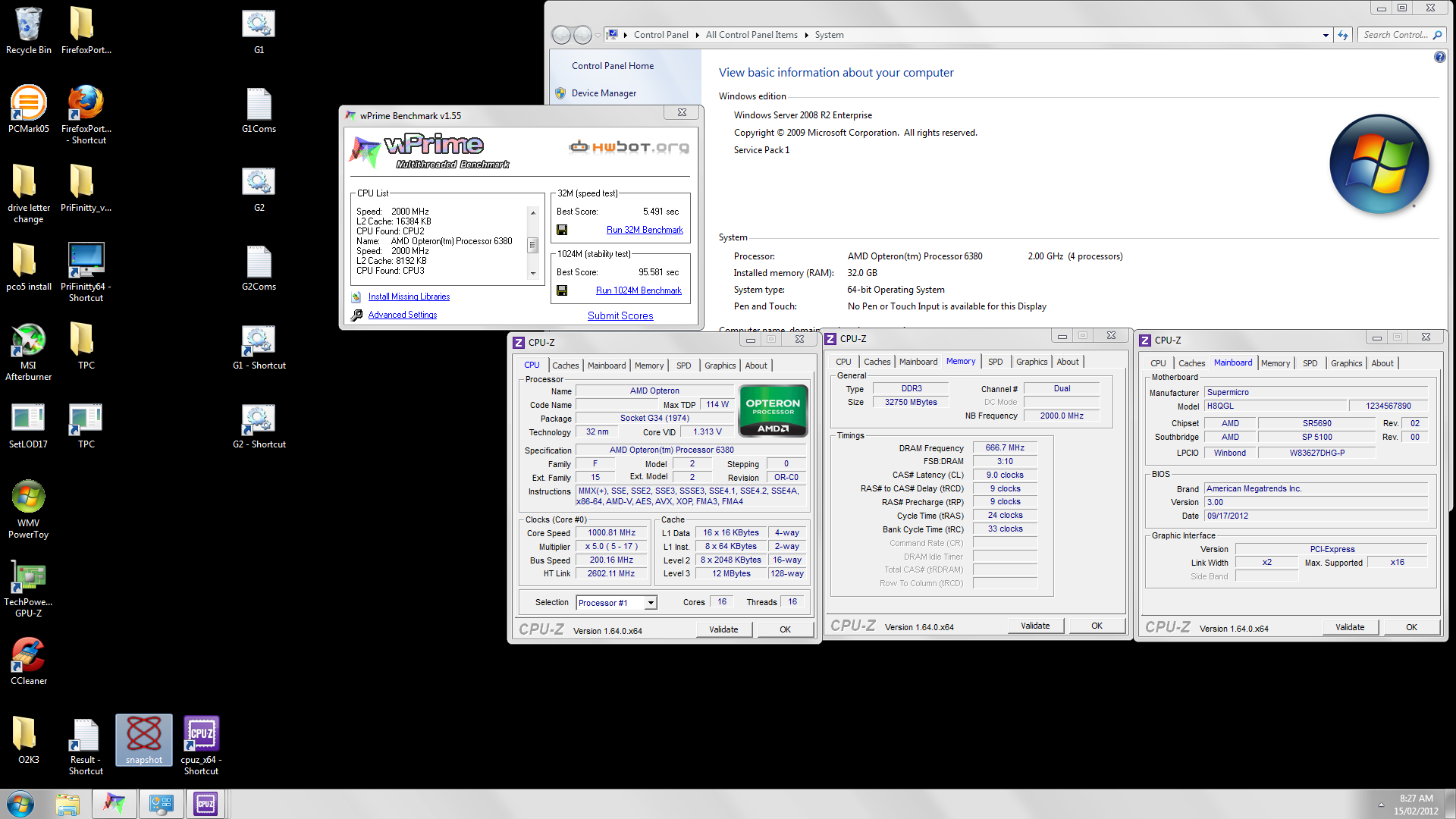Click wPrime CPU List scroll-up arrow
Screen dimensions: 1456x819
pos(533,213)
